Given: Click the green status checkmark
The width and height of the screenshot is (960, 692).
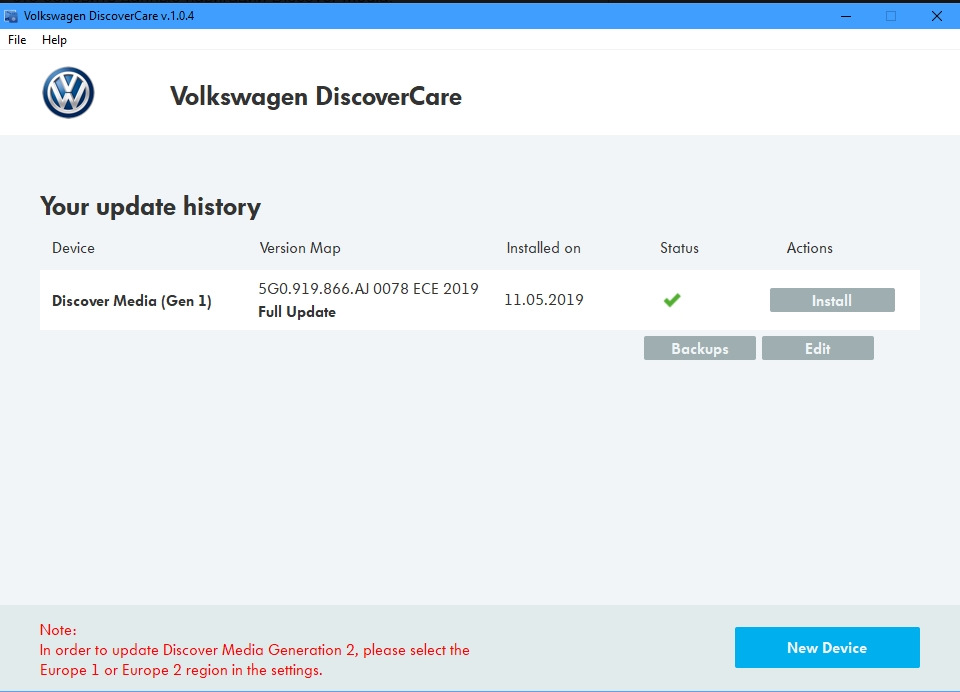Looking at the screenshot, I should pyautogui.click(x=672, y=300).
